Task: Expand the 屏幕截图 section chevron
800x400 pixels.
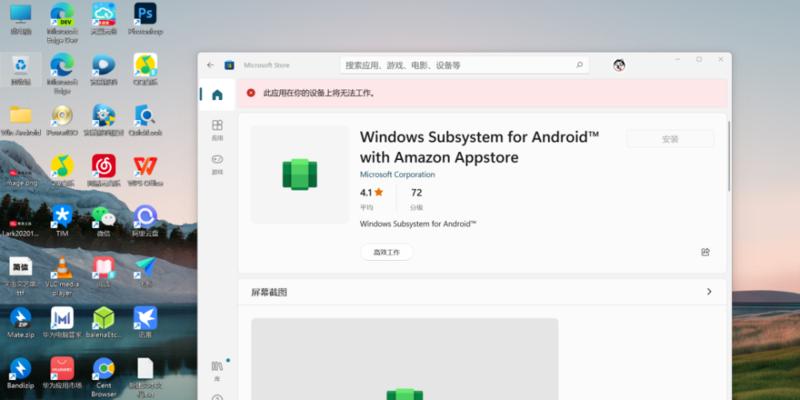Action: pyautogui.click(x=709, y=292)
